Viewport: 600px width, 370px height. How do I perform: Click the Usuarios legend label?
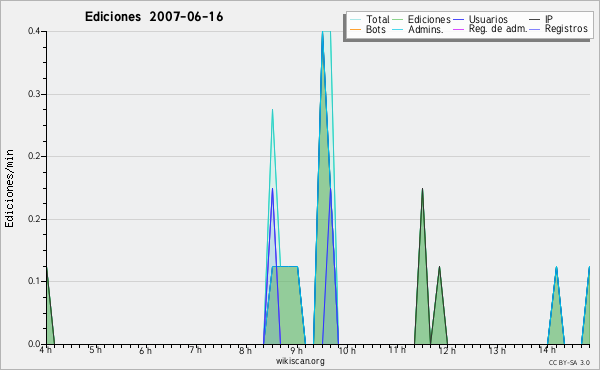488,19
